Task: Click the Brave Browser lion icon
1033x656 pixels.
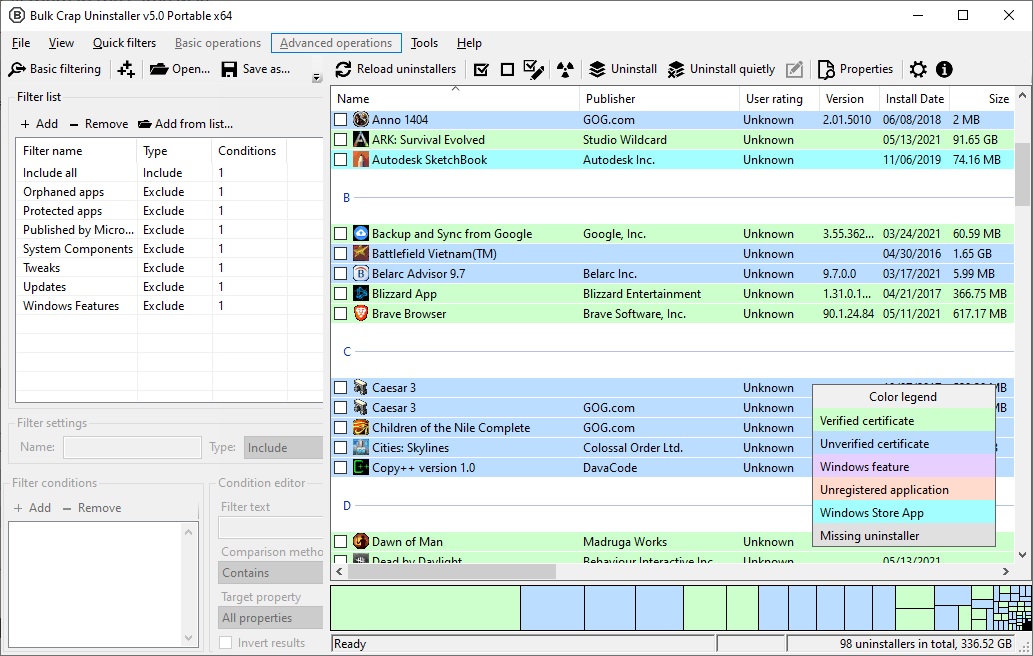Action: tap(360, 314)
